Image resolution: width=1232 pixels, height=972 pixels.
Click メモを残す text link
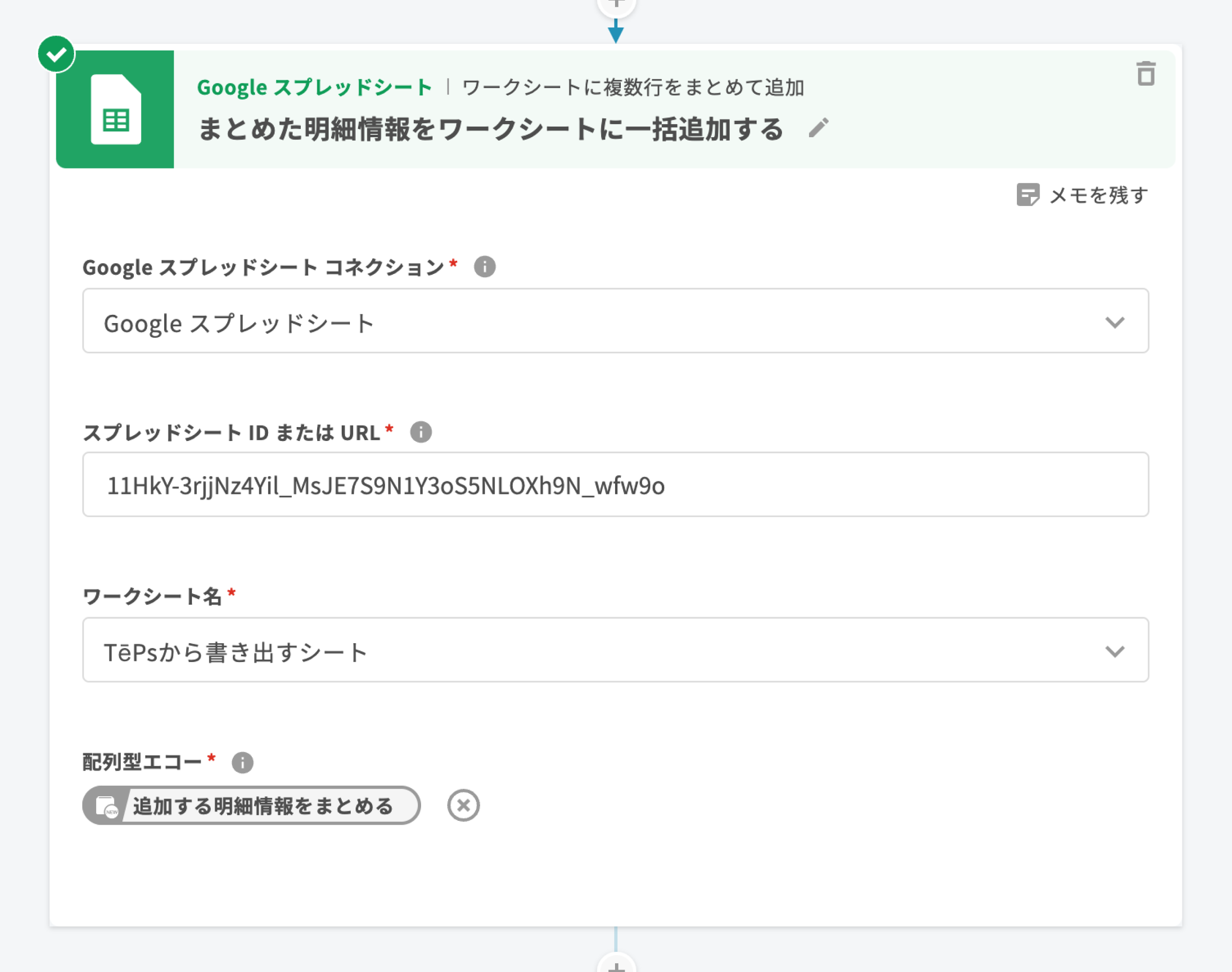1098,195
